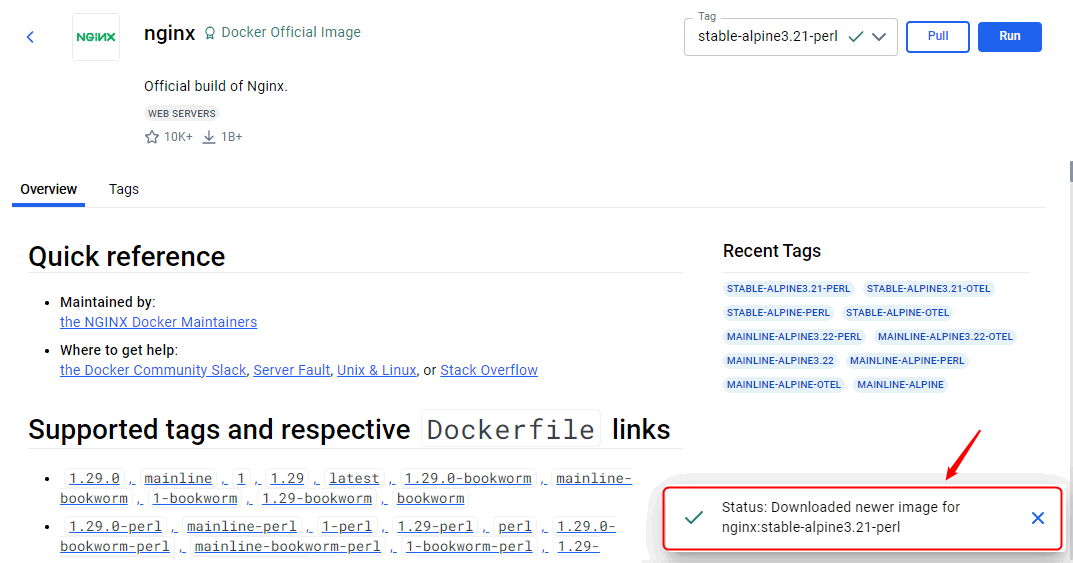Open the NGINX Docker Maintainers link
The height and width of the screenshot is (563, 1073).
click(158, 322)
